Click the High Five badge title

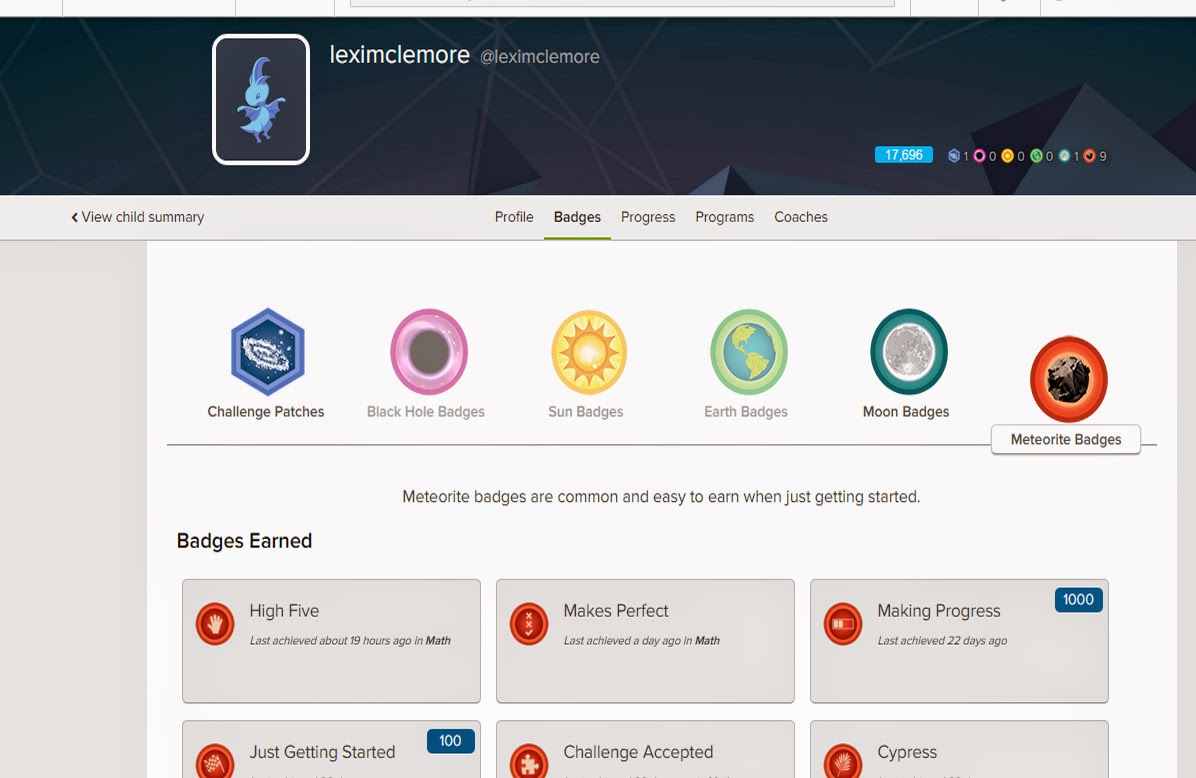(x=285, y=611)
